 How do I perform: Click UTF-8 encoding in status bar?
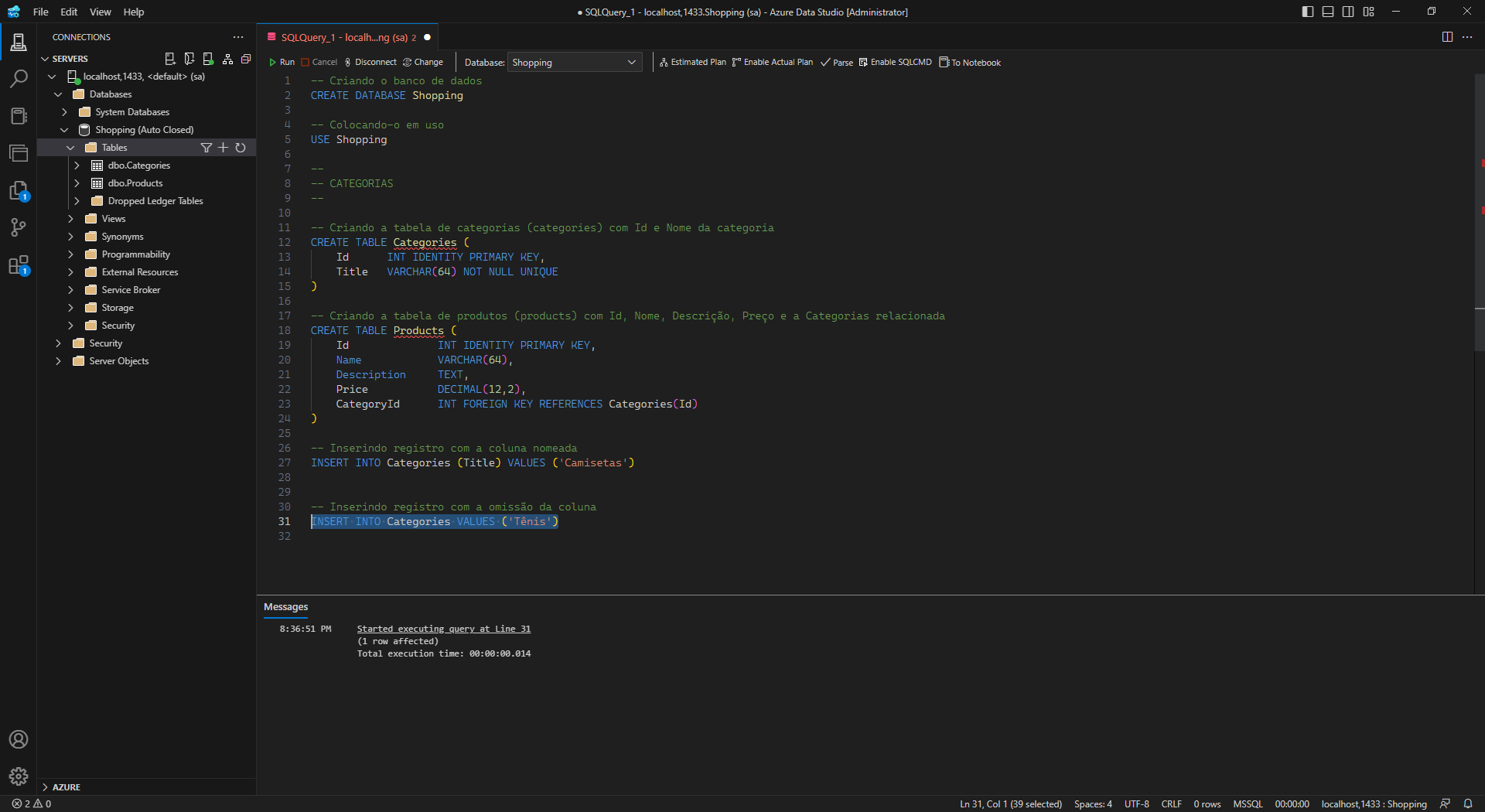1136,804
